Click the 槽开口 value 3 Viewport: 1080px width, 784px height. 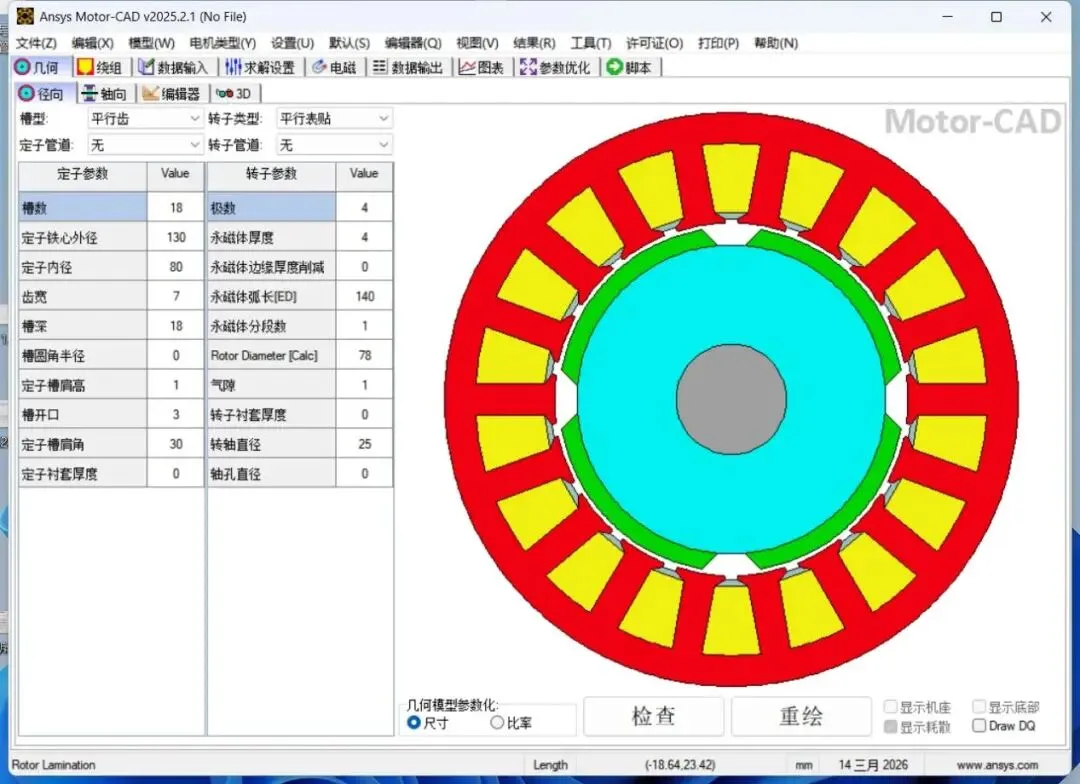[176, 415]
